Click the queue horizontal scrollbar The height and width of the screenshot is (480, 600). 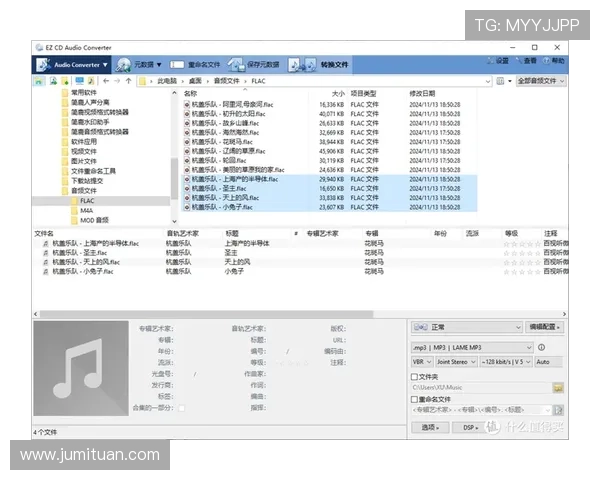click(x=207, y=314)
